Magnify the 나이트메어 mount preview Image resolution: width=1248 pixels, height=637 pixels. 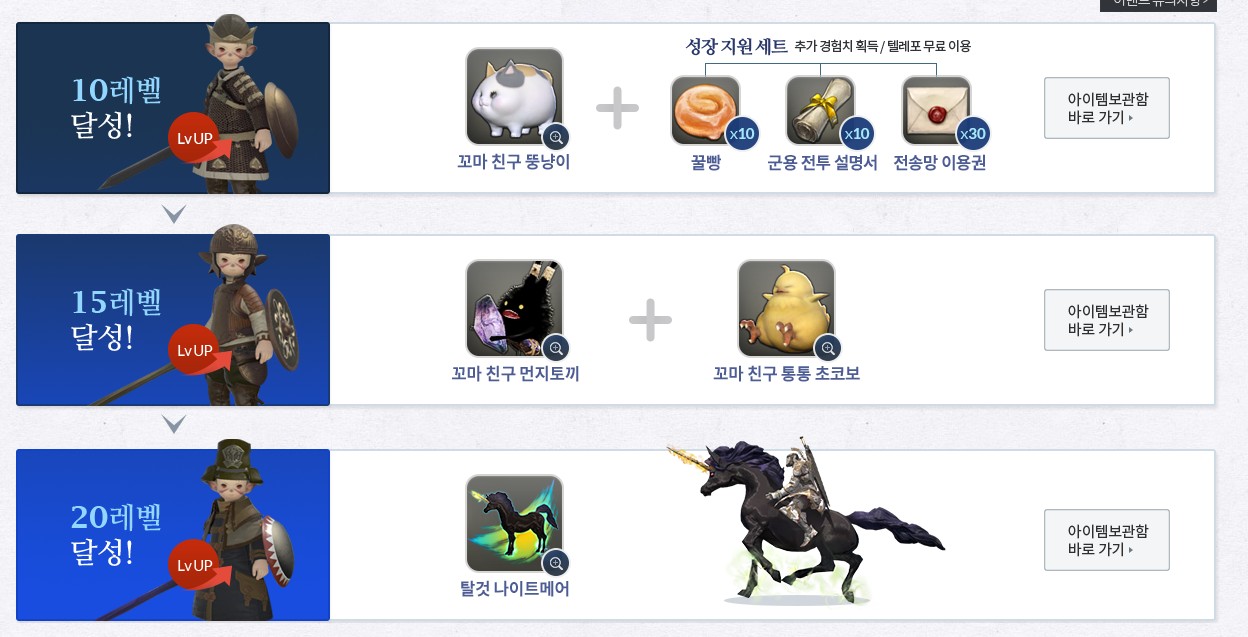(x=556, y=562)
